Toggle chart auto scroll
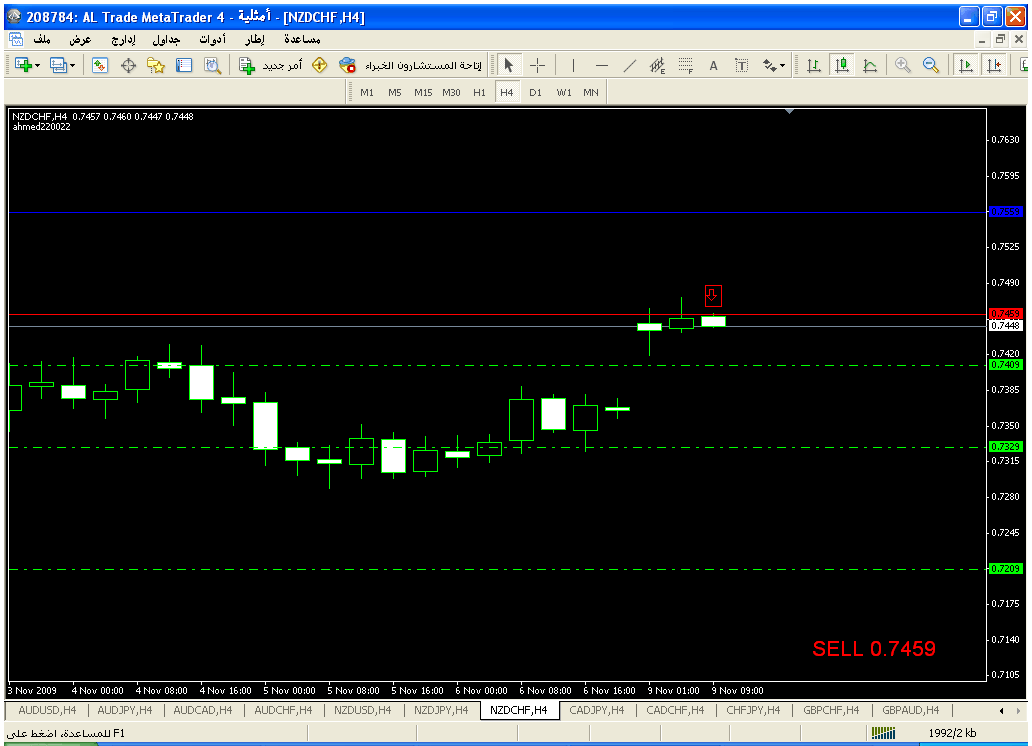The image size is (1032, 746). pyautogui.click(x=966, y=65)
